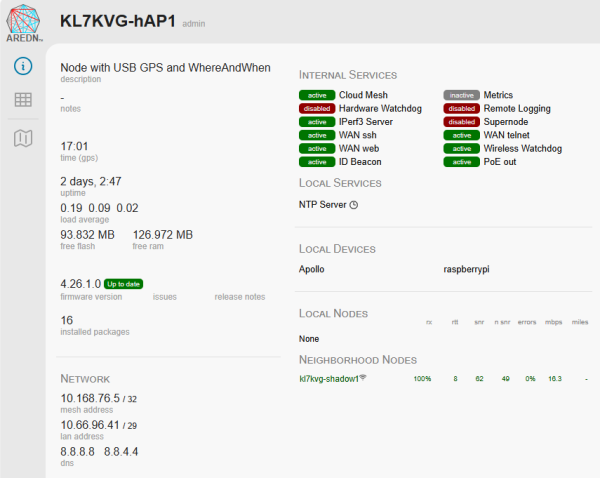Click the KL7KVG-hAP1 node name heading
Viewport: 600px width, 478px height.
117,21
